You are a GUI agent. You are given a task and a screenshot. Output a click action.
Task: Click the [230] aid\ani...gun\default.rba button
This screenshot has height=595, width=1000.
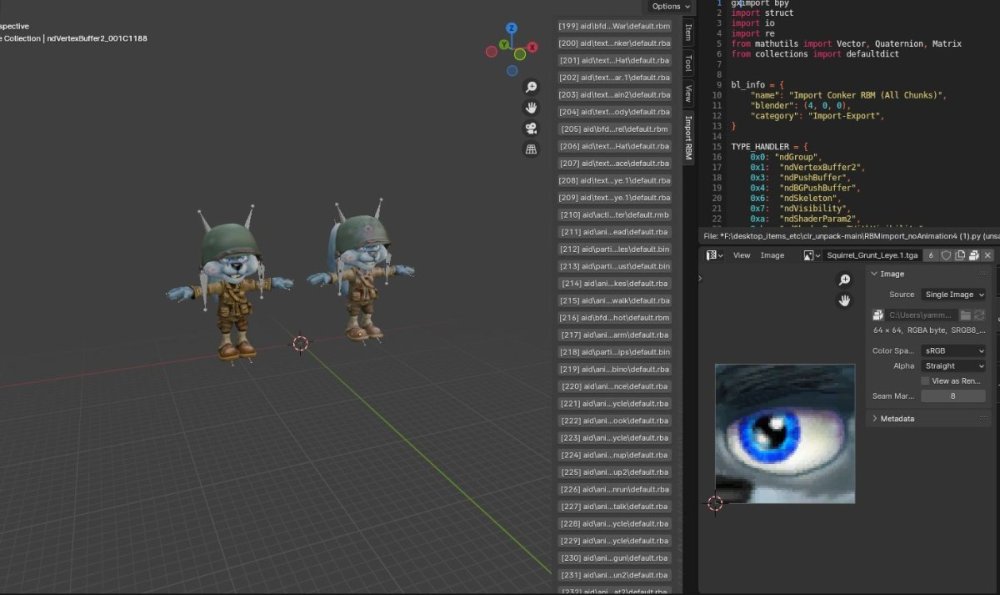coord(614,558)
